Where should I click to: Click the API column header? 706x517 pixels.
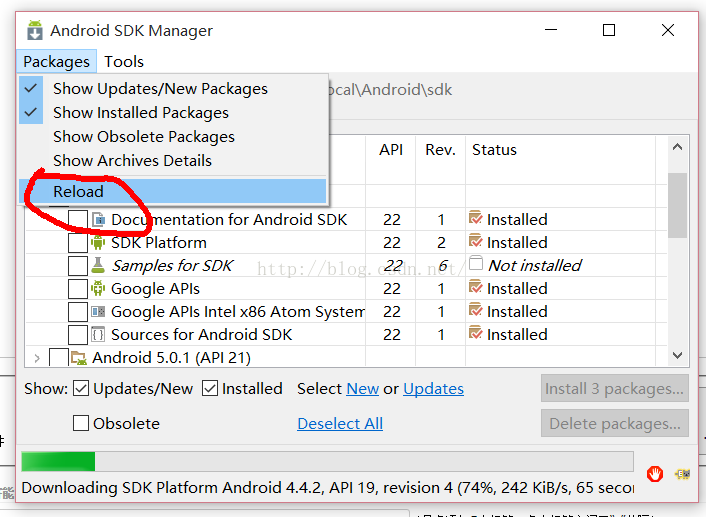[x=390, y=150]
